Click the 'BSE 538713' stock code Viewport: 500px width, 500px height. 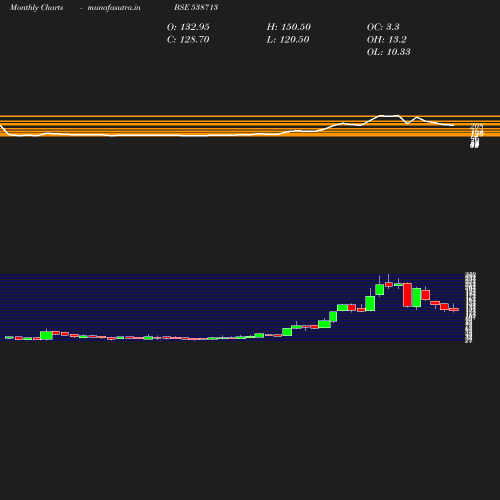click(196, 7)
